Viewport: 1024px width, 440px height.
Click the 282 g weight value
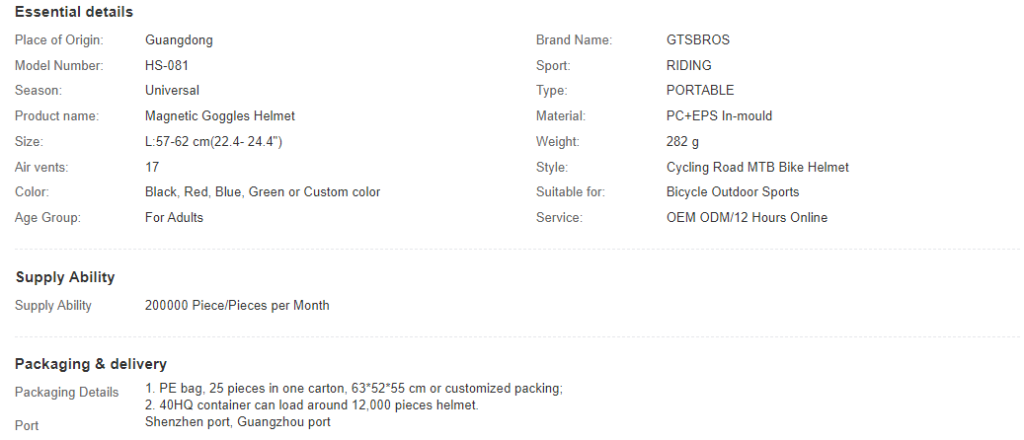tap(682, 142)
